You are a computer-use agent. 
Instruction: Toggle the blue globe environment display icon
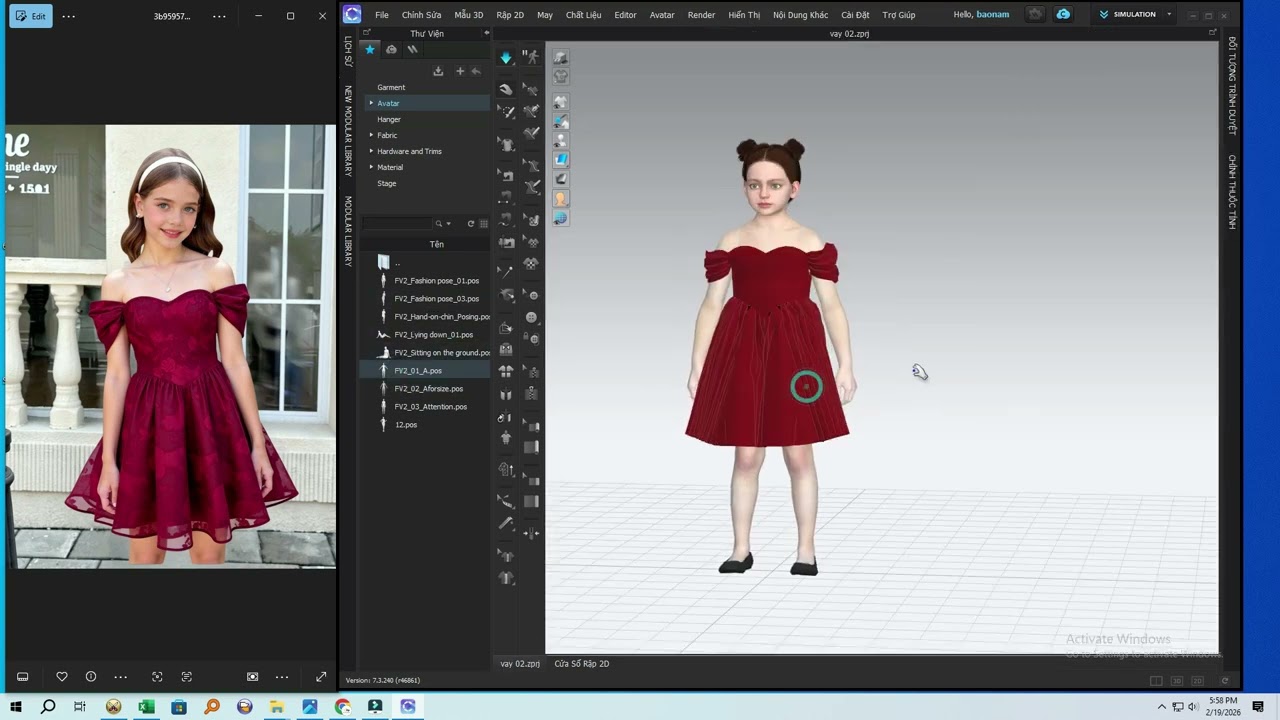[x=561, y=218]
